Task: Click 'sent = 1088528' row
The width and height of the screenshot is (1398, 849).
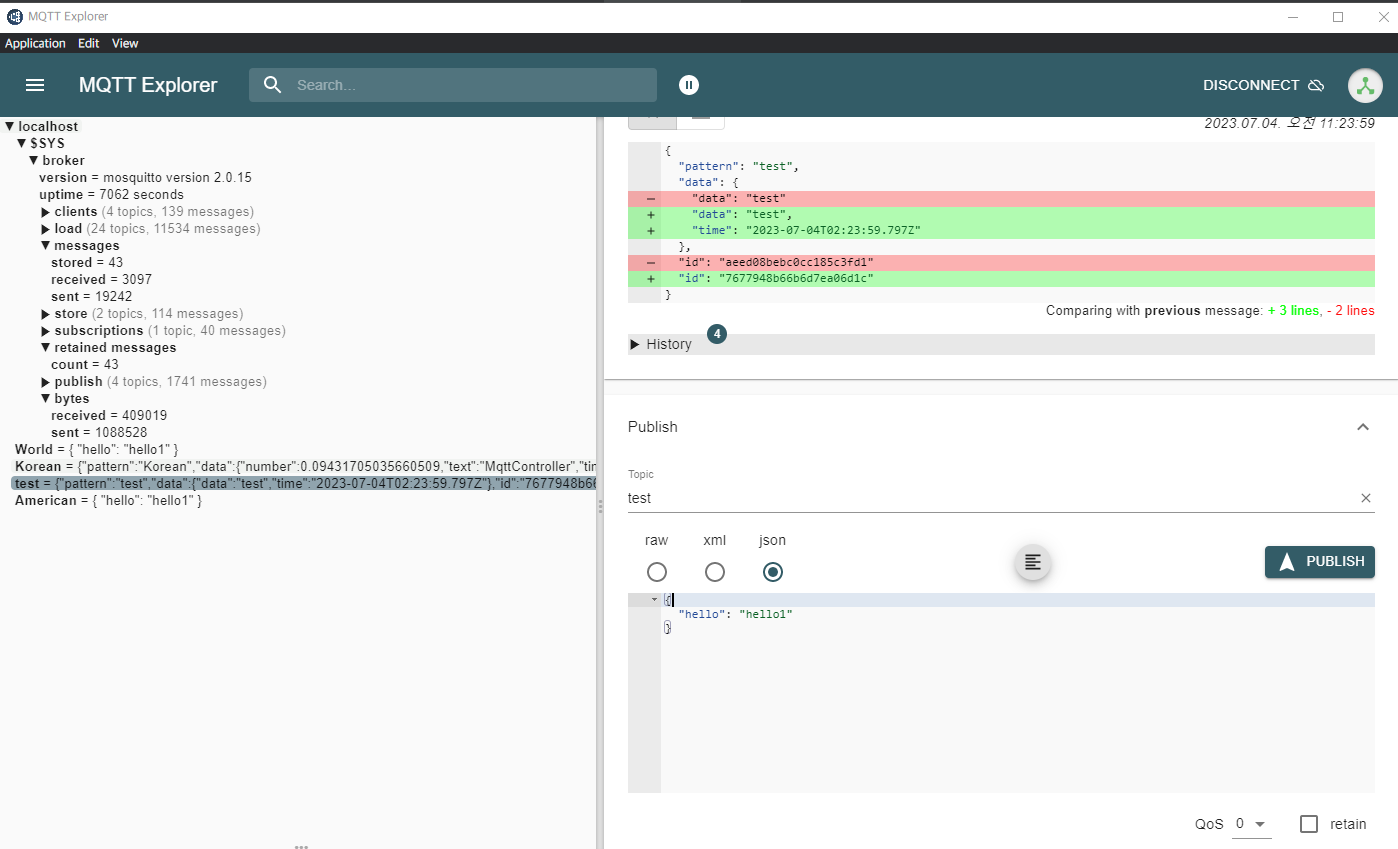Action: pyautogui.click(x=99, y=433)
